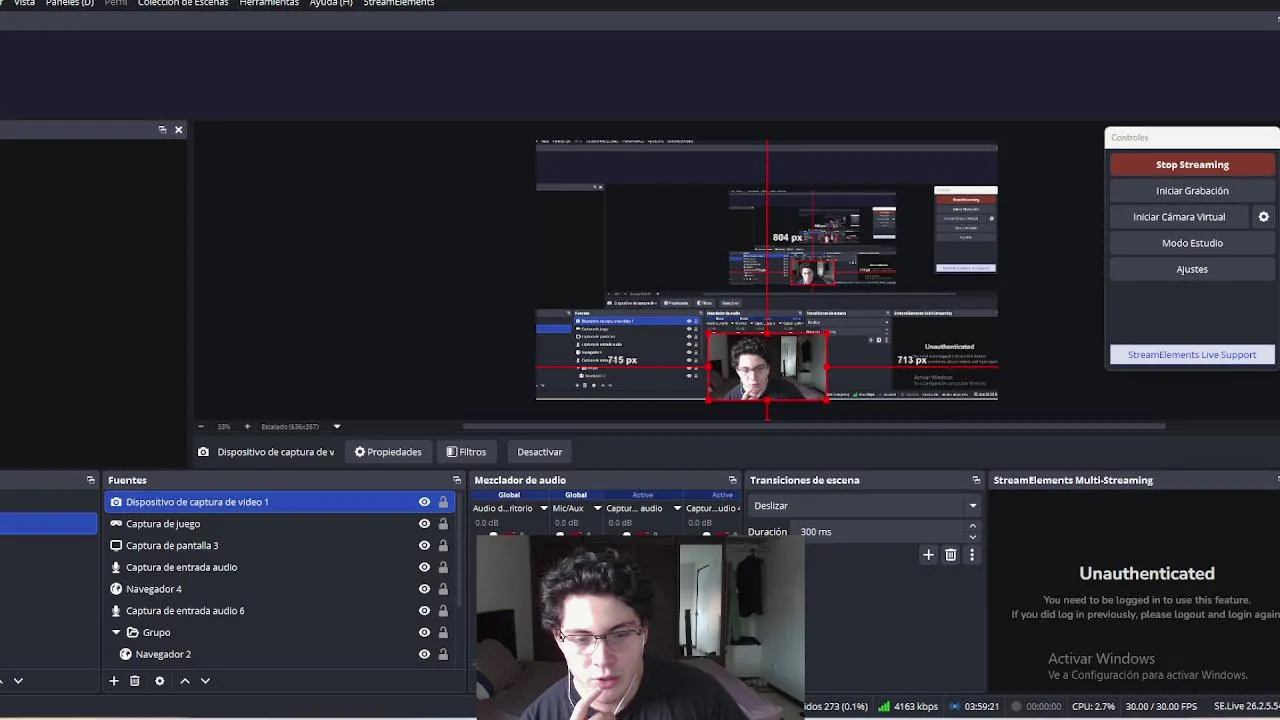Start recording with Iniciar Grabación

click(1192, 191)
